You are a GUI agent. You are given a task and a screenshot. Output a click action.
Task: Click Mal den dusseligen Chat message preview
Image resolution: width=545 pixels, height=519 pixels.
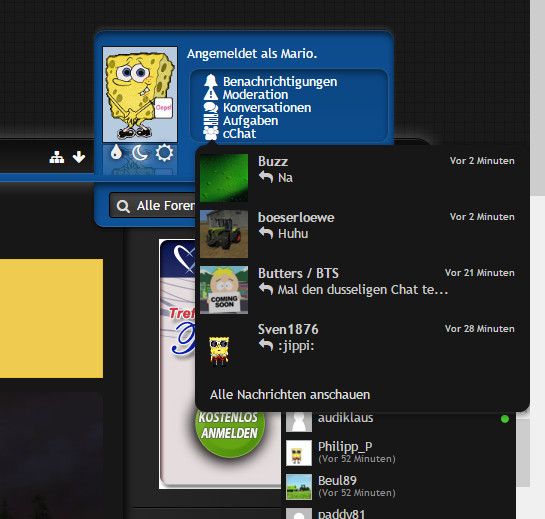363,289
